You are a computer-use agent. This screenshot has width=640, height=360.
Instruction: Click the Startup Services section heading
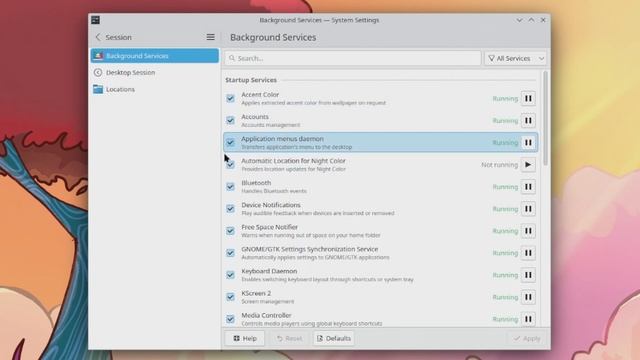point(251,80)
